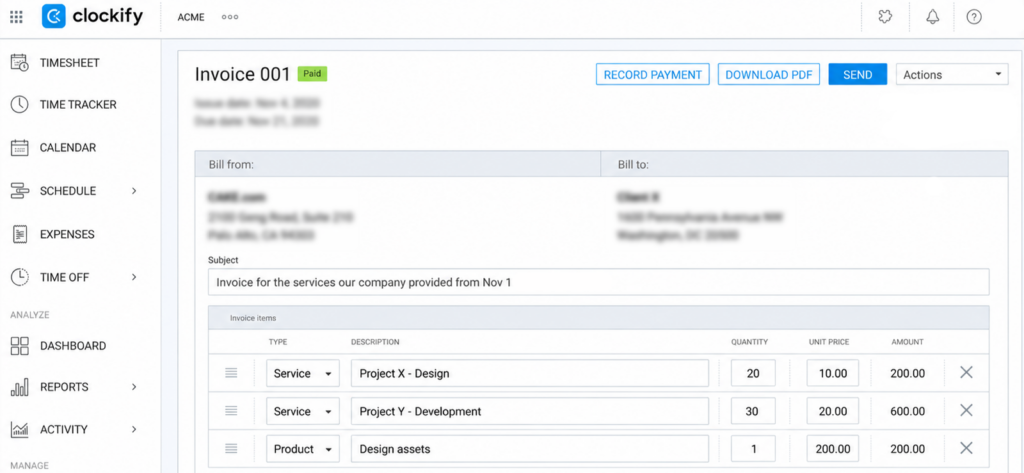The height and width of the screenshot is (473, 1024).
Task: Click the Calendar sidebar icon
Action: point(20,148)
